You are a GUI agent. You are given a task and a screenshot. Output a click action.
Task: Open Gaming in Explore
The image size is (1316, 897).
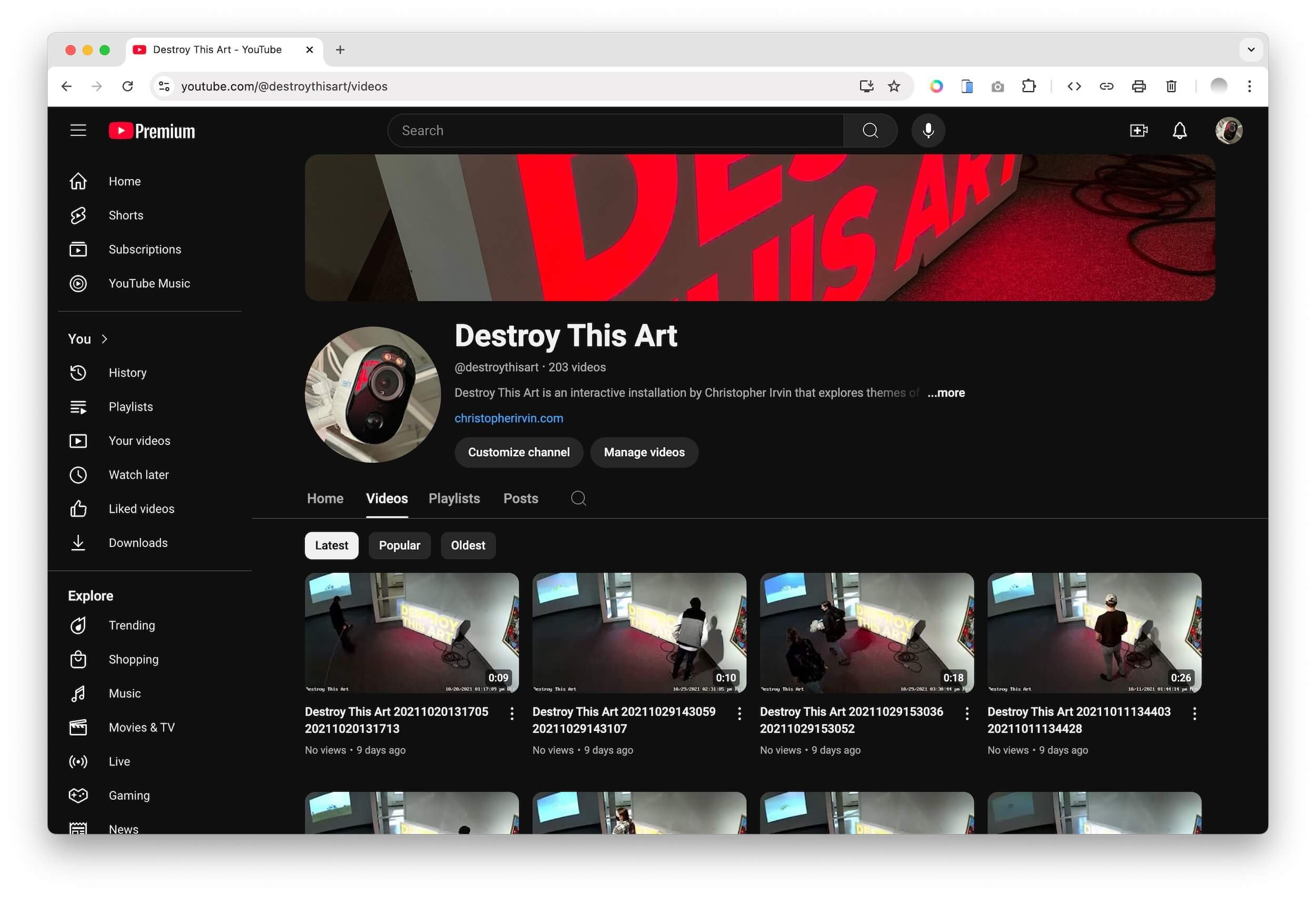coord(149,795)
